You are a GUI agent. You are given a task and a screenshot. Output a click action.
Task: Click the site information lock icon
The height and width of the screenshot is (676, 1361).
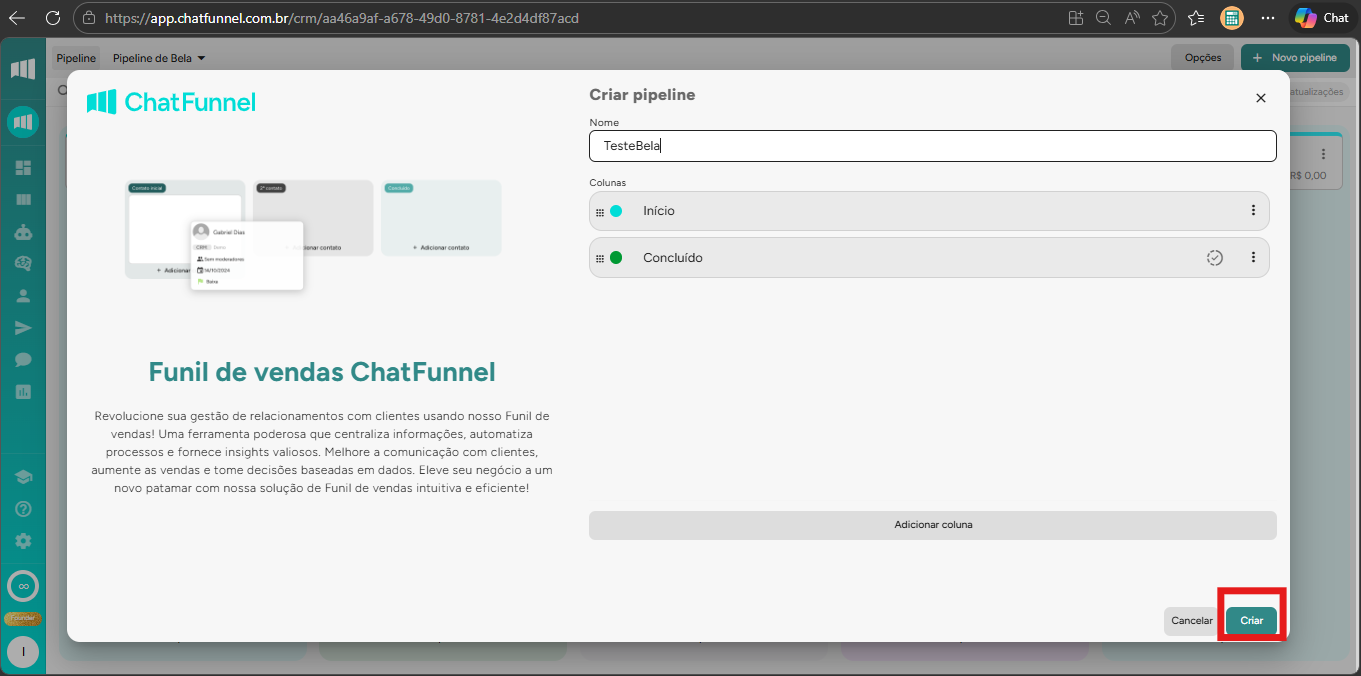click(x=89, y=18)
